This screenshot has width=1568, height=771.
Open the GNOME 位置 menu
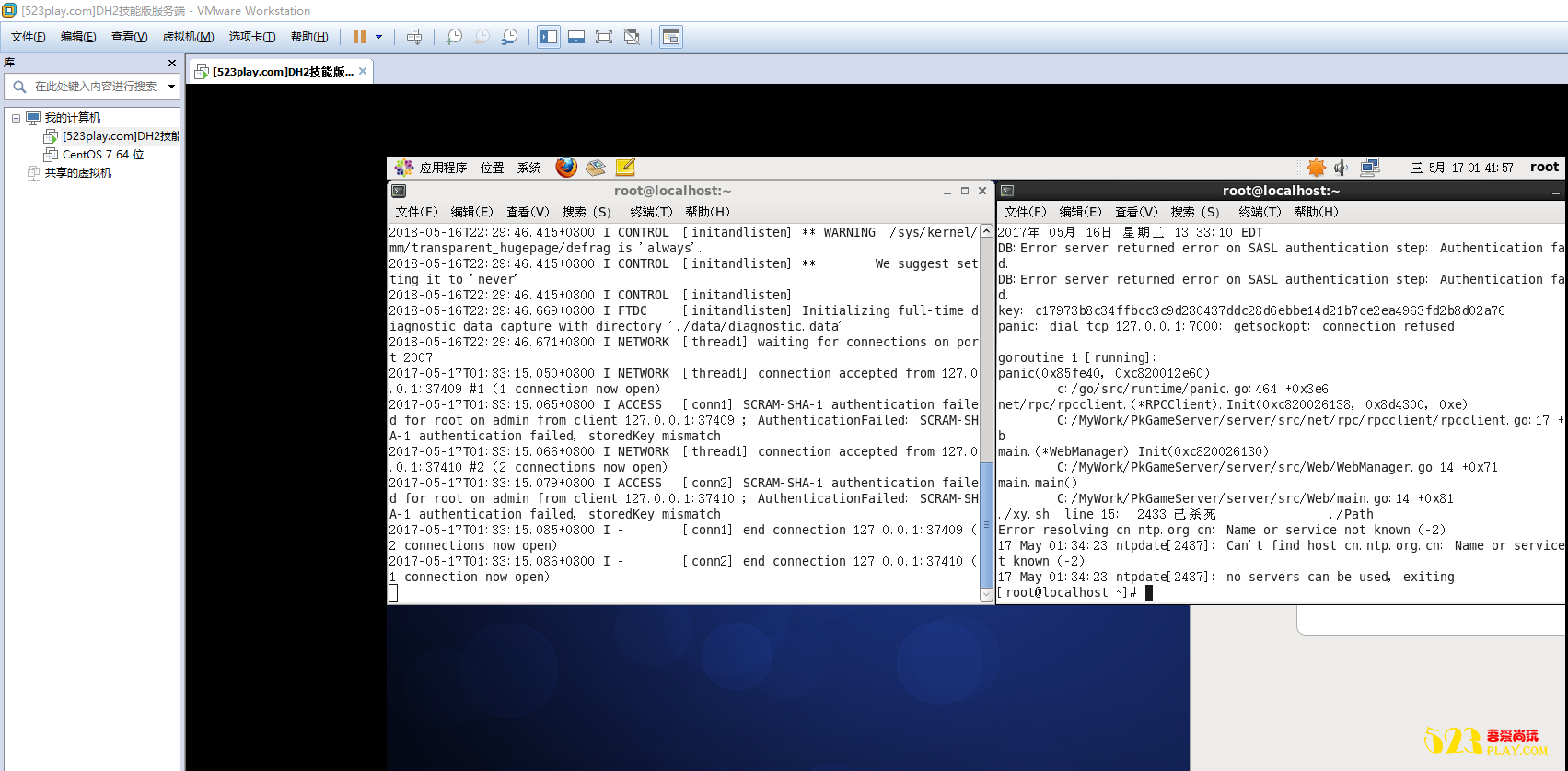[493, 168]
